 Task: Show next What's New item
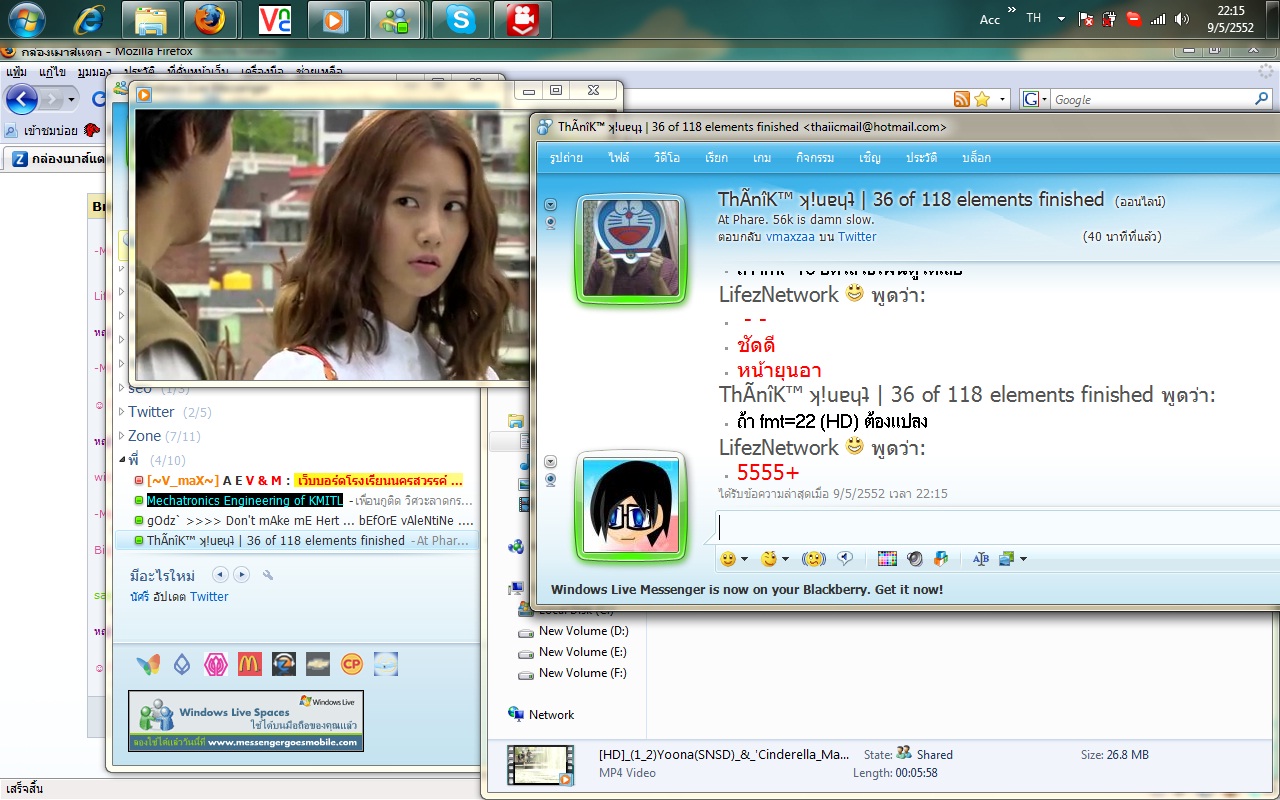click(x=241, y=575)
